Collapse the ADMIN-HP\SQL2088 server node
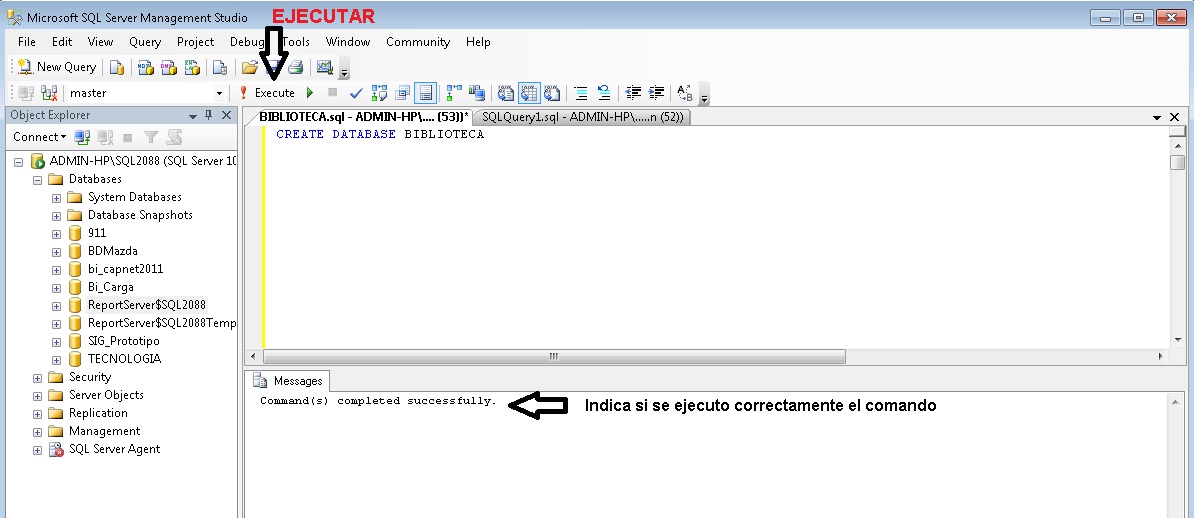 point(18,161)
